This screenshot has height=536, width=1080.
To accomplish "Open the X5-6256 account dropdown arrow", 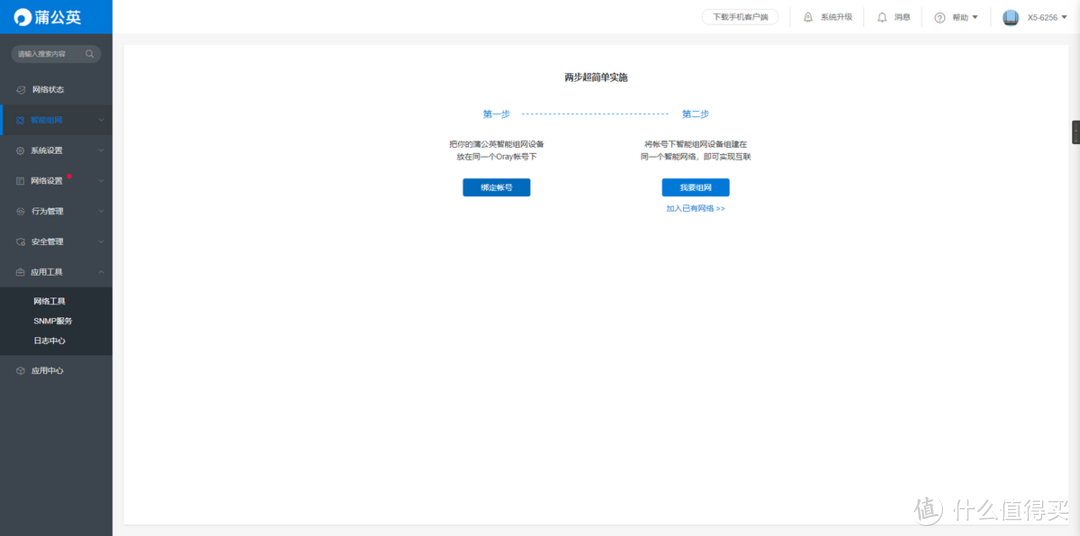I will [1064, 17].
